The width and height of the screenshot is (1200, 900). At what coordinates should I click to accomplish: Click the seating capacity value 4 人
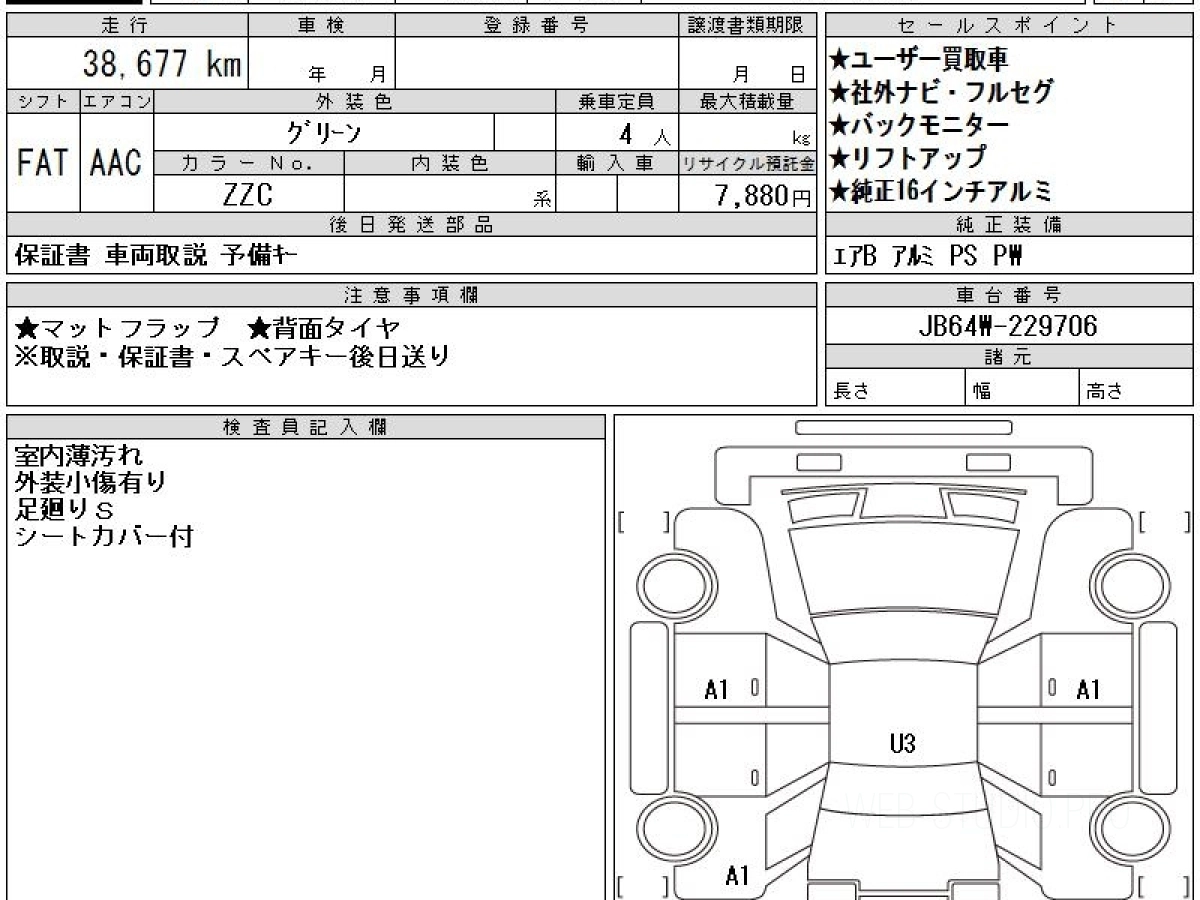pyautogui.click(x=643, y=133)
